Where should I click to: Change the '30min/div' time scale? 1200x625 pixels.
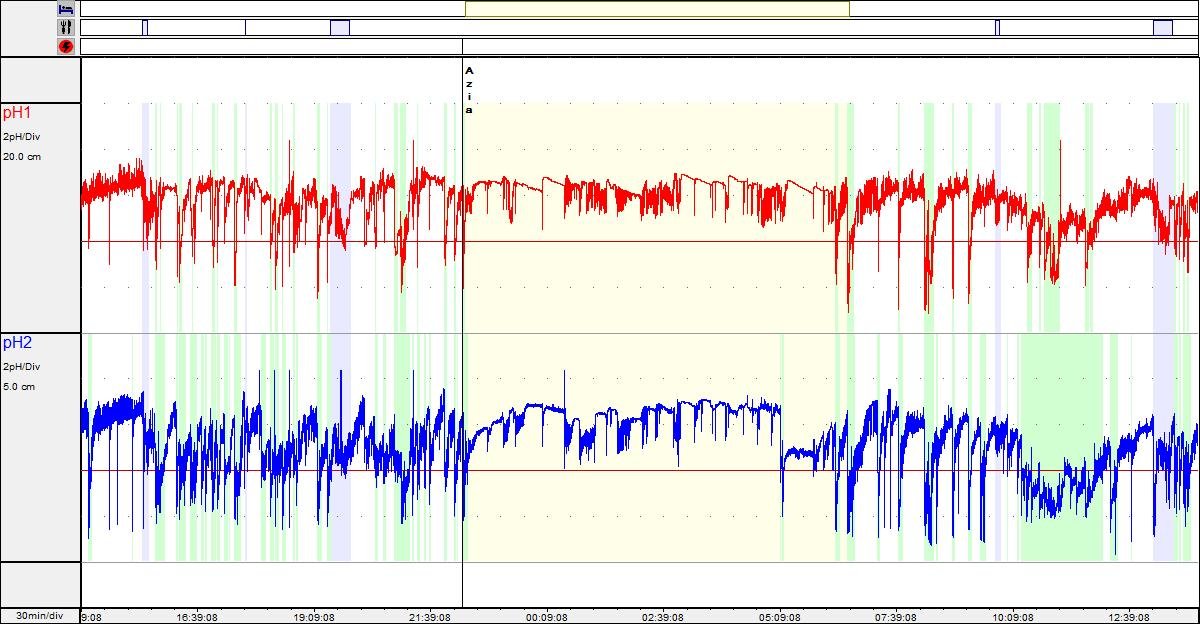pyautogui.click(x=39, y=616)
